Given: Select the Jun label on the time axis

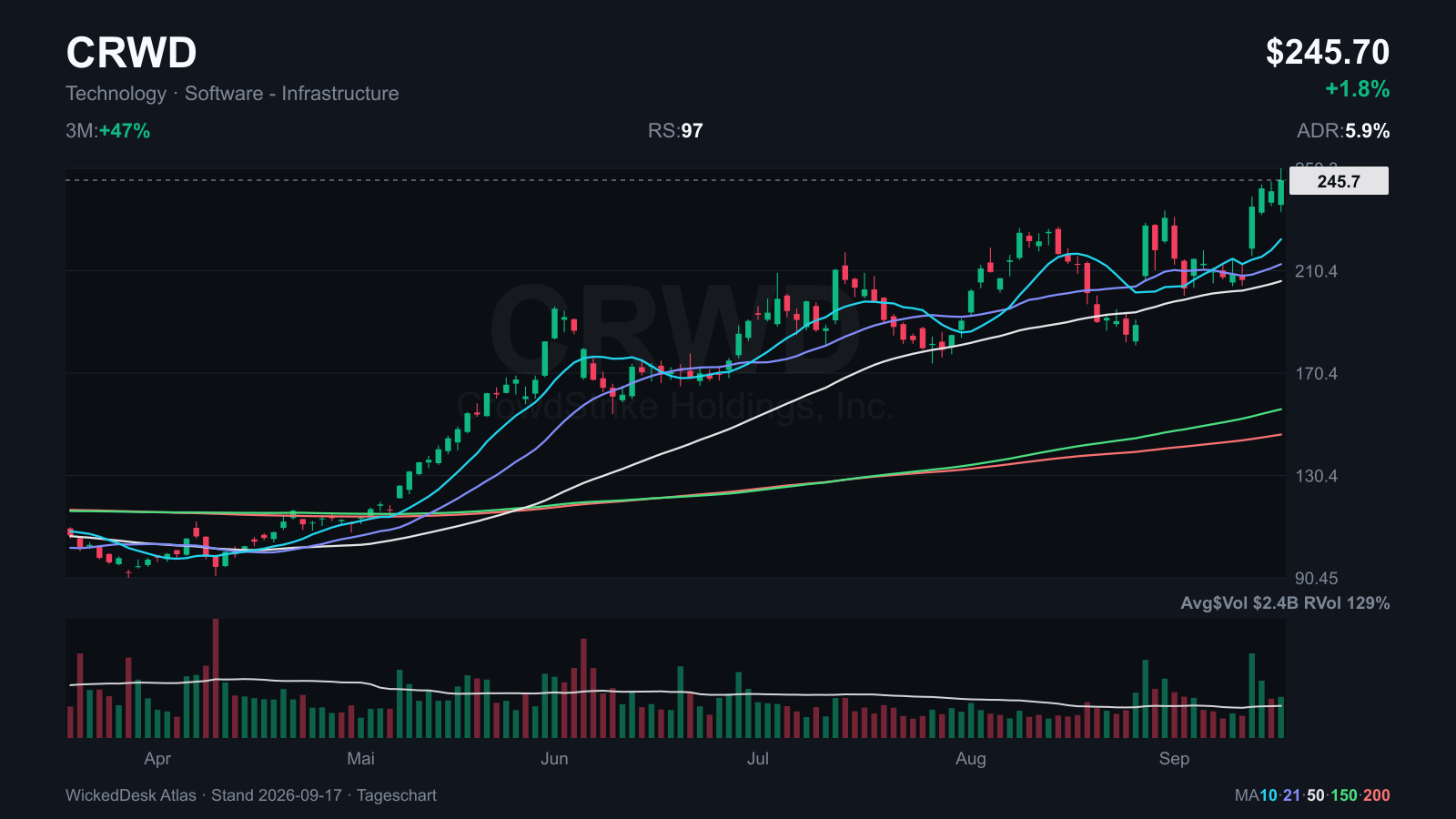Looking at the screenshot, I should [x=554, y=759].
